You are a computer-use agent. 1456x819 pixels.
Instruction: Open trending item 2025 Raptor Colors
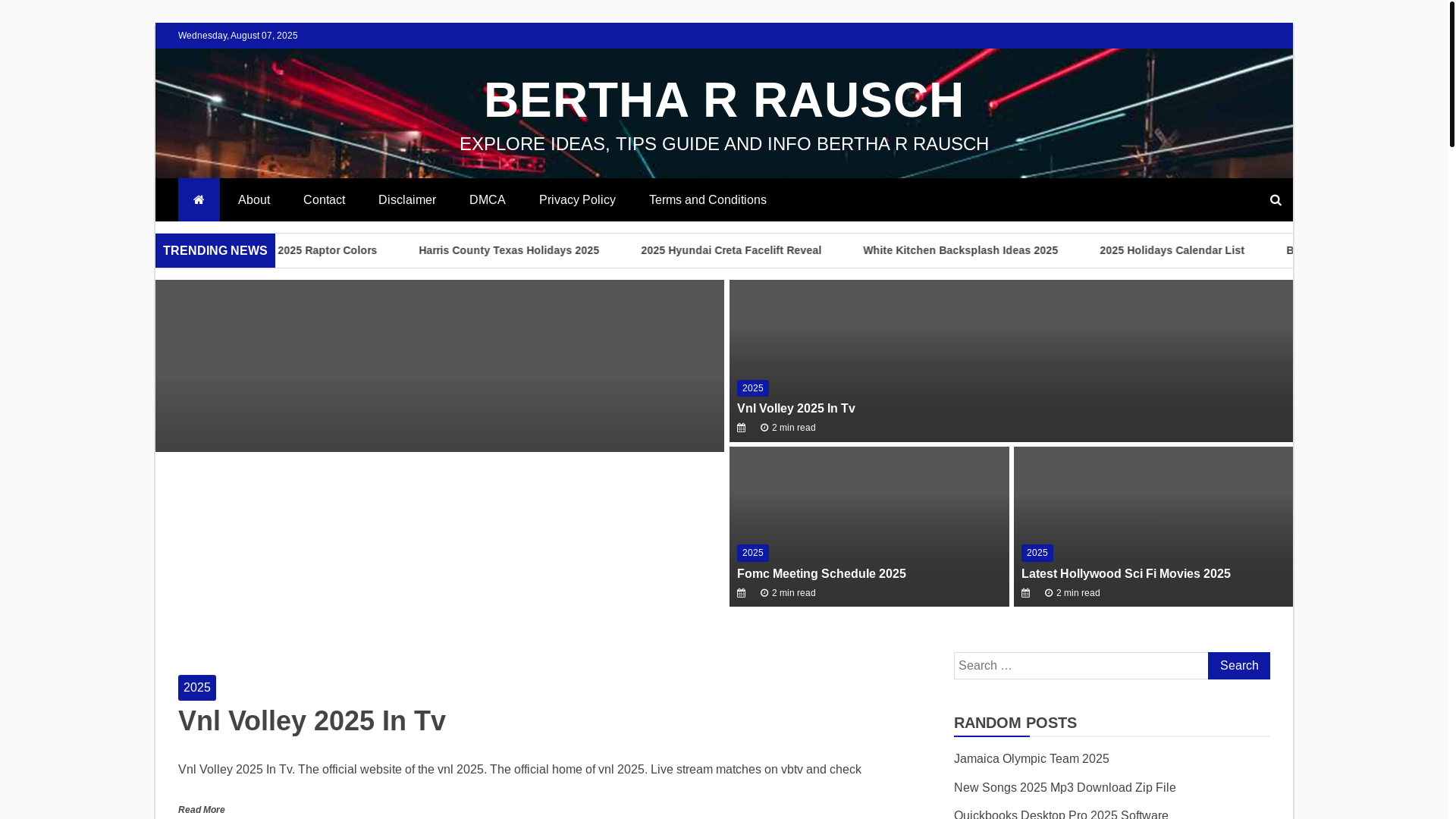click(x=327, y=250)
